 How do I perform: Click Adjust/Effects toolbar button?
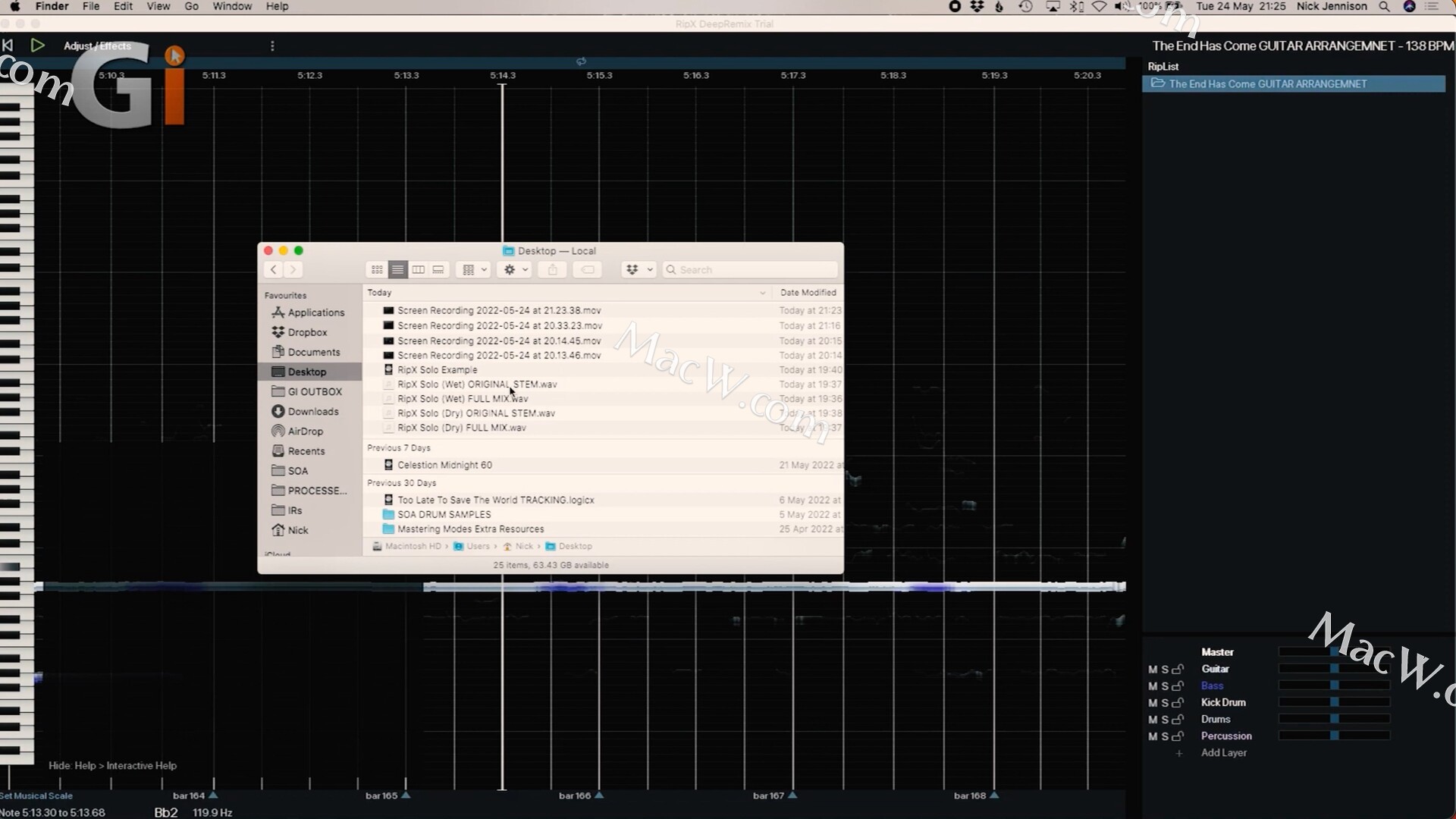(97, 45)
